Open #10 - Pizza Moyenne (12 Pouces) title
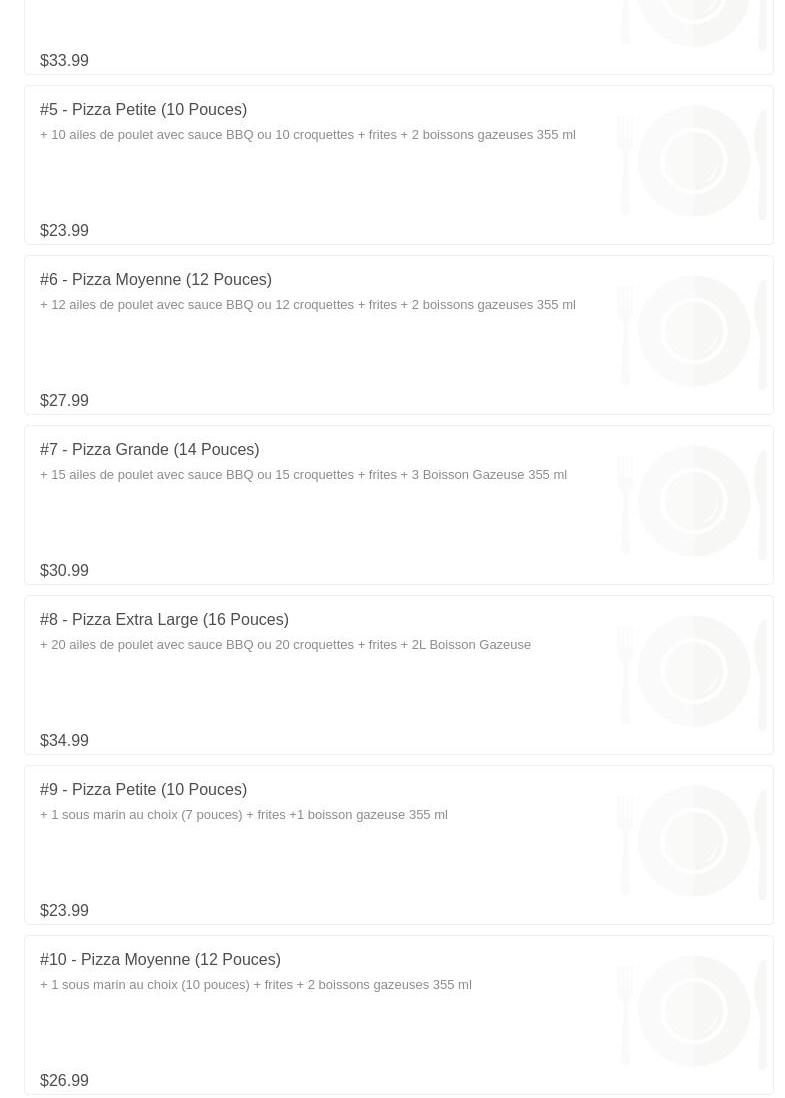Screen dimensions: 785x1098 point(160,960)
